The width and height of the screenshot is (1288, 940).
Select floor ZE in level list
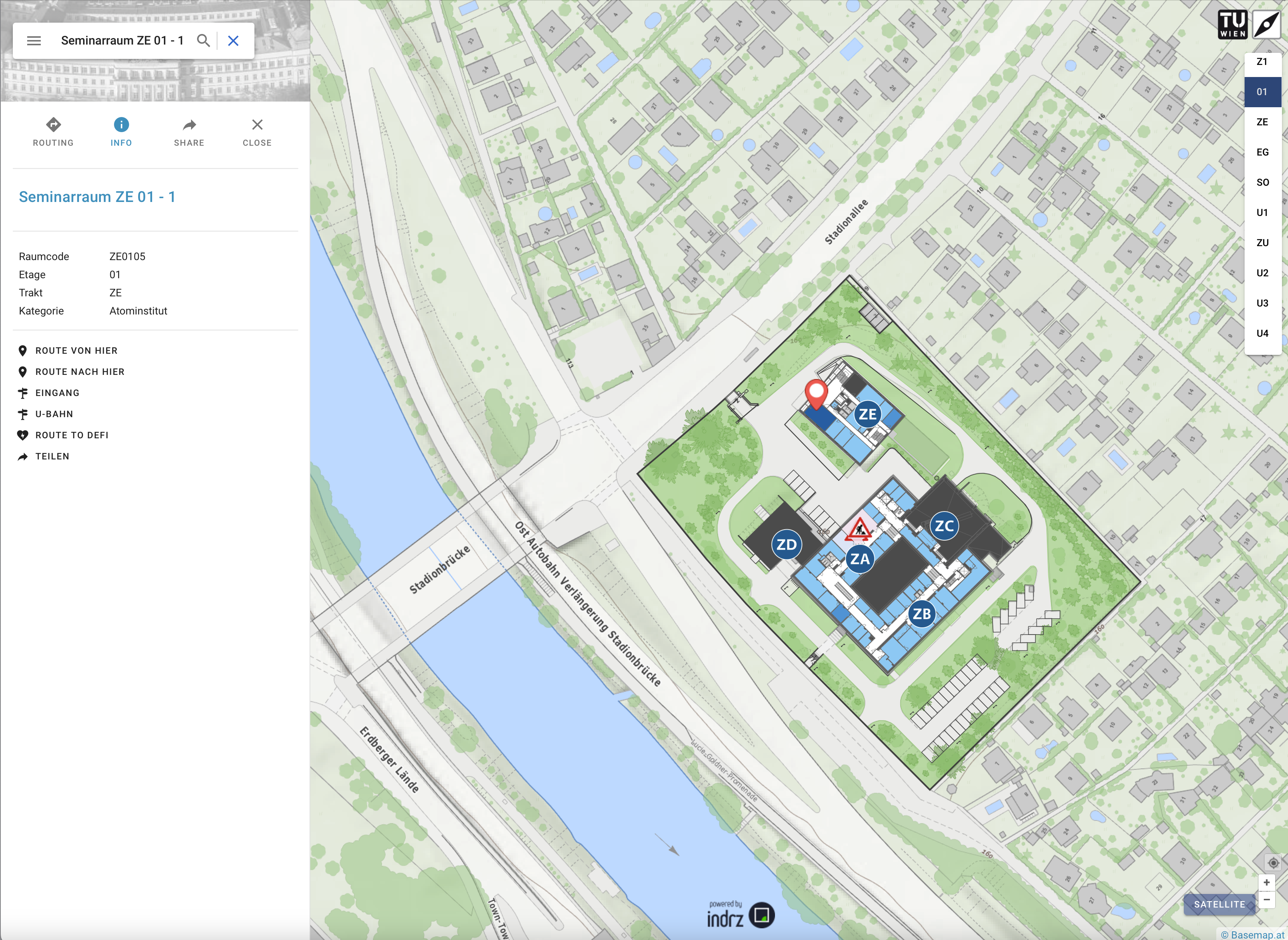coord(1262,122)
